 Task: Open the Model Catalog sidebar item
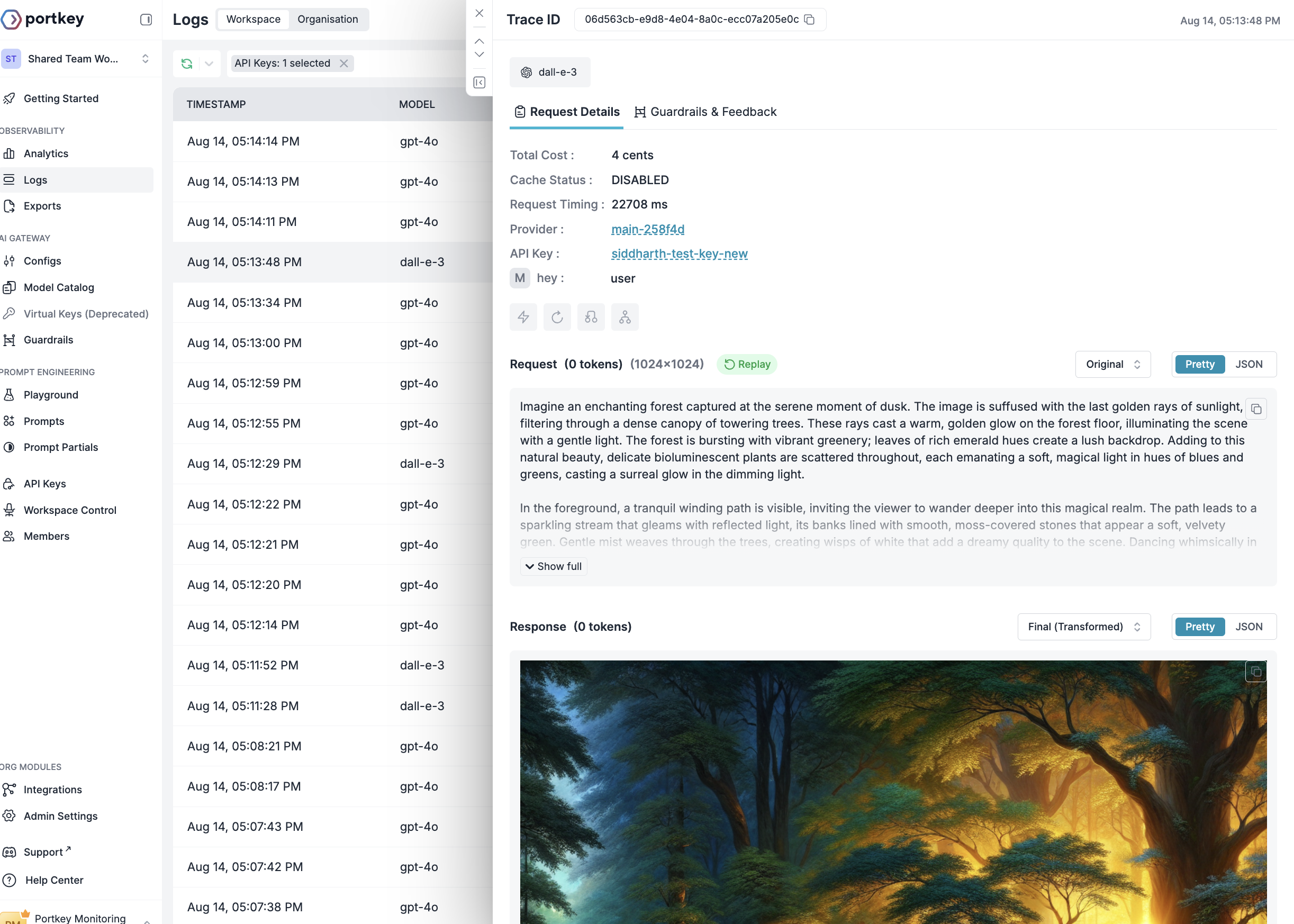[59, 287]
